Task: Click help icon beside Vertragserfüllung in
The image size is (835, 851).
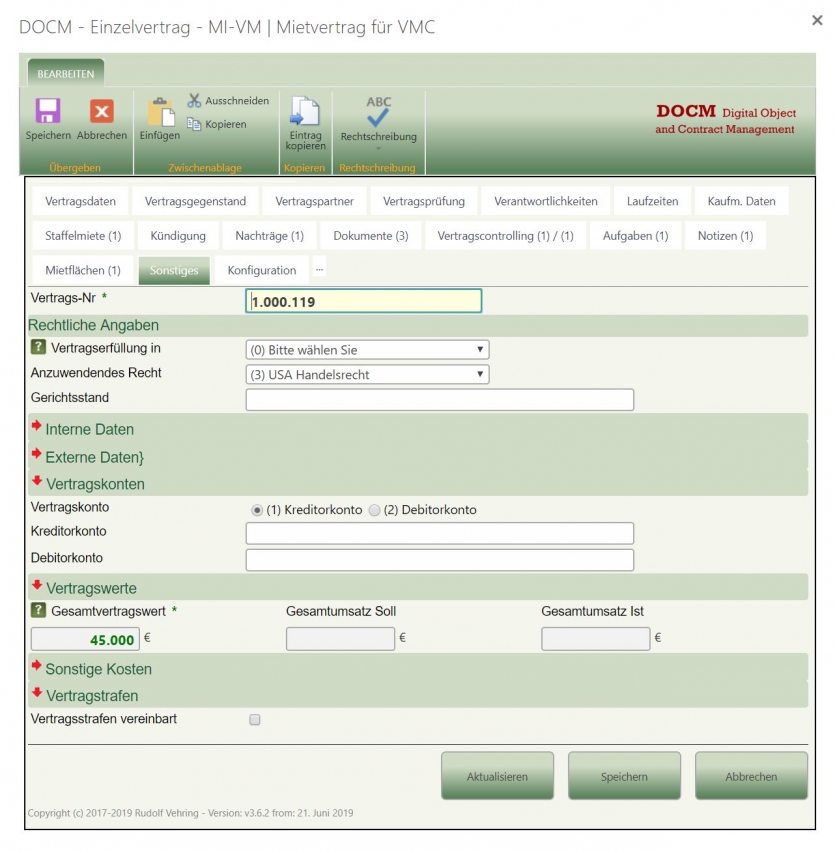Action: [x=38, y=348]
